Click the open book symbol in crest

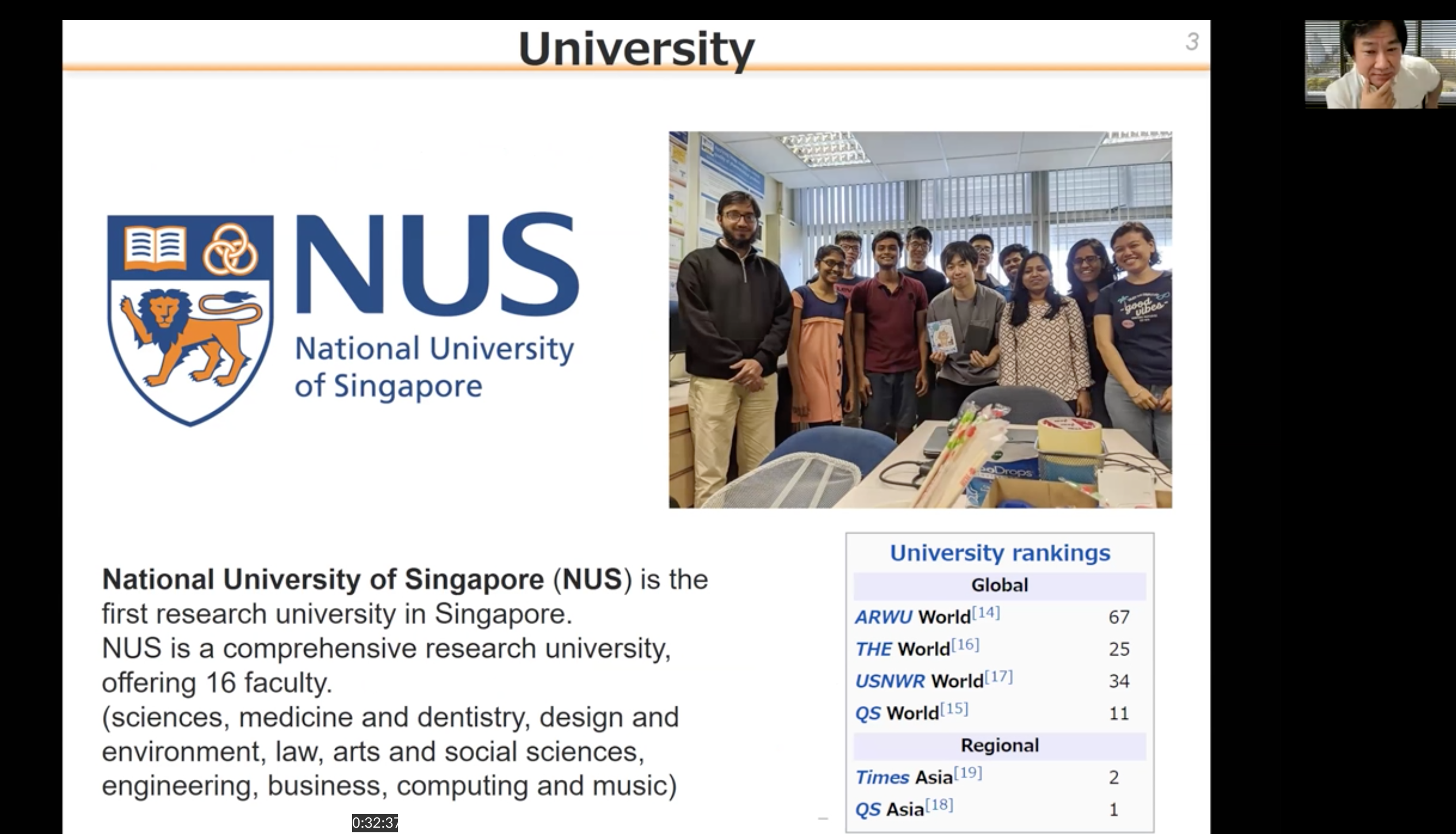coord(155,248)
